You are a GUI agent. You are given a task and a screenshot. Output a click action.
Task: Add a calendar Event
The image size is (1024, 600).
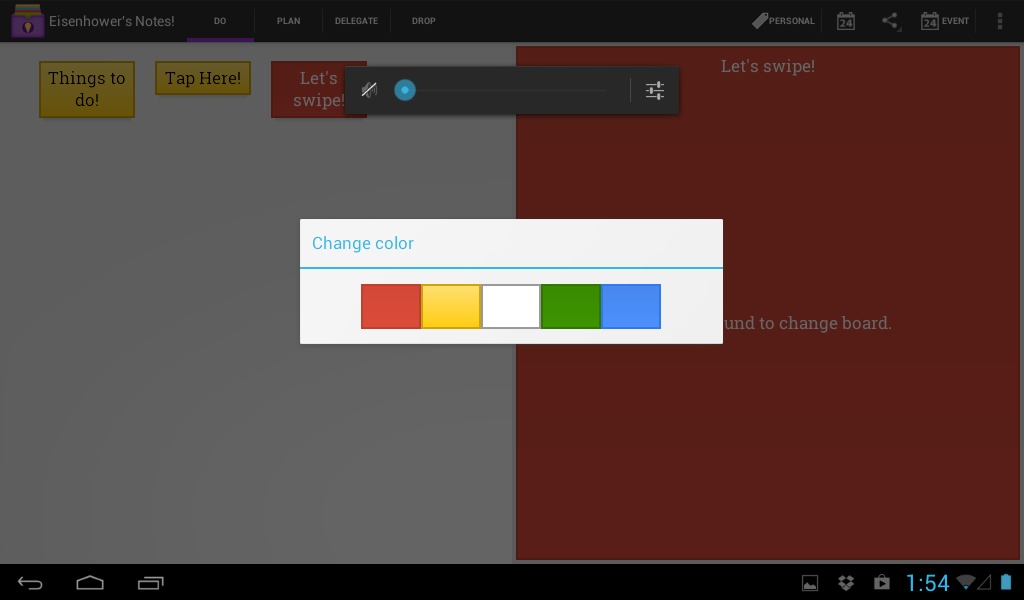[x=945, y=21]
